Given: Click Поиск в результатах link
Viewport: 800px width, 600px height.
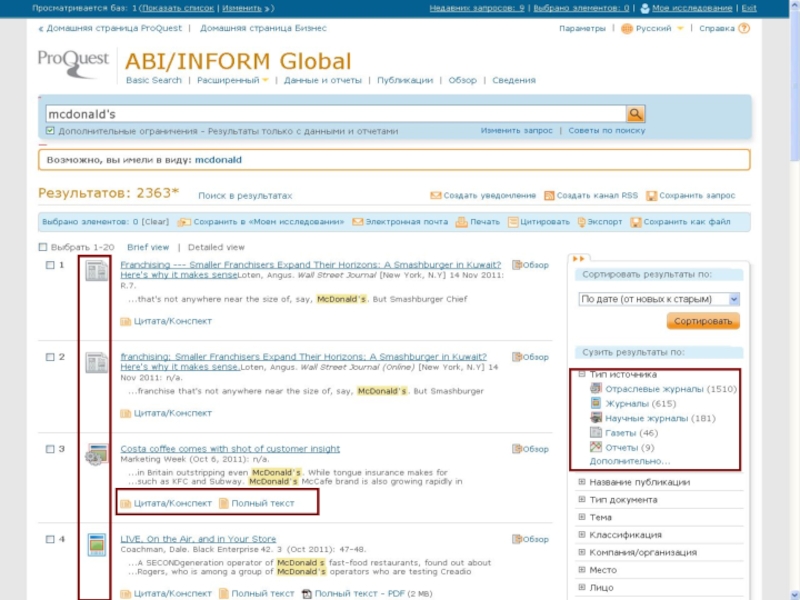Looking at the screenshot, I should point(245,195).
